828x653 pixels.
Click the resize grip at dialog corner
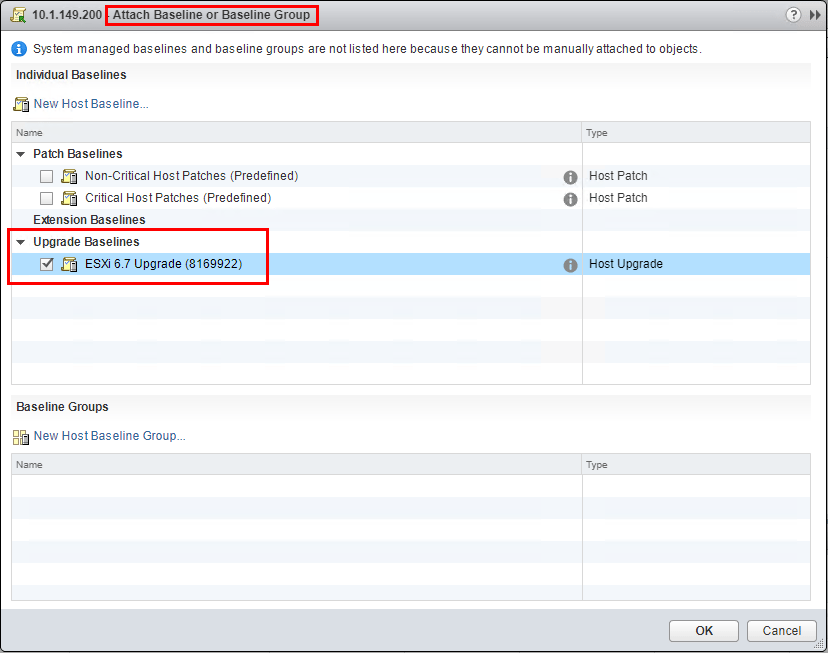(x=819, y=644)
